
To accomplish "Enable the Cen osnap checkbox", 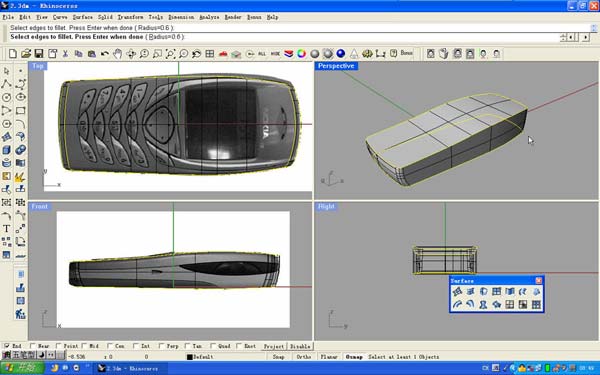I will 110,346.
